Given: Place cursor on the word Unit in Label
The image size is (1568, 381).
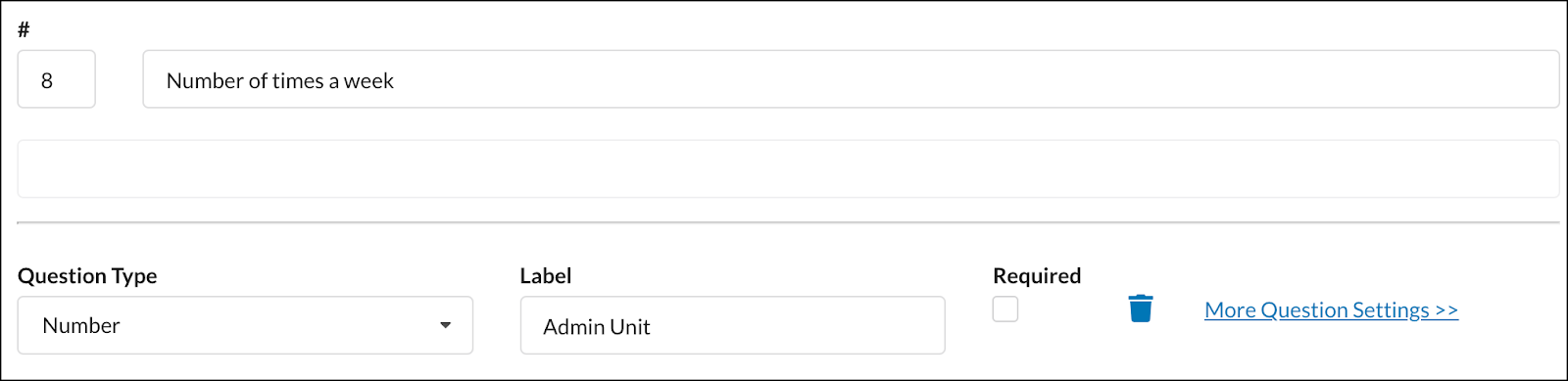Looking at the screenshot, I should tap(628, 327).
